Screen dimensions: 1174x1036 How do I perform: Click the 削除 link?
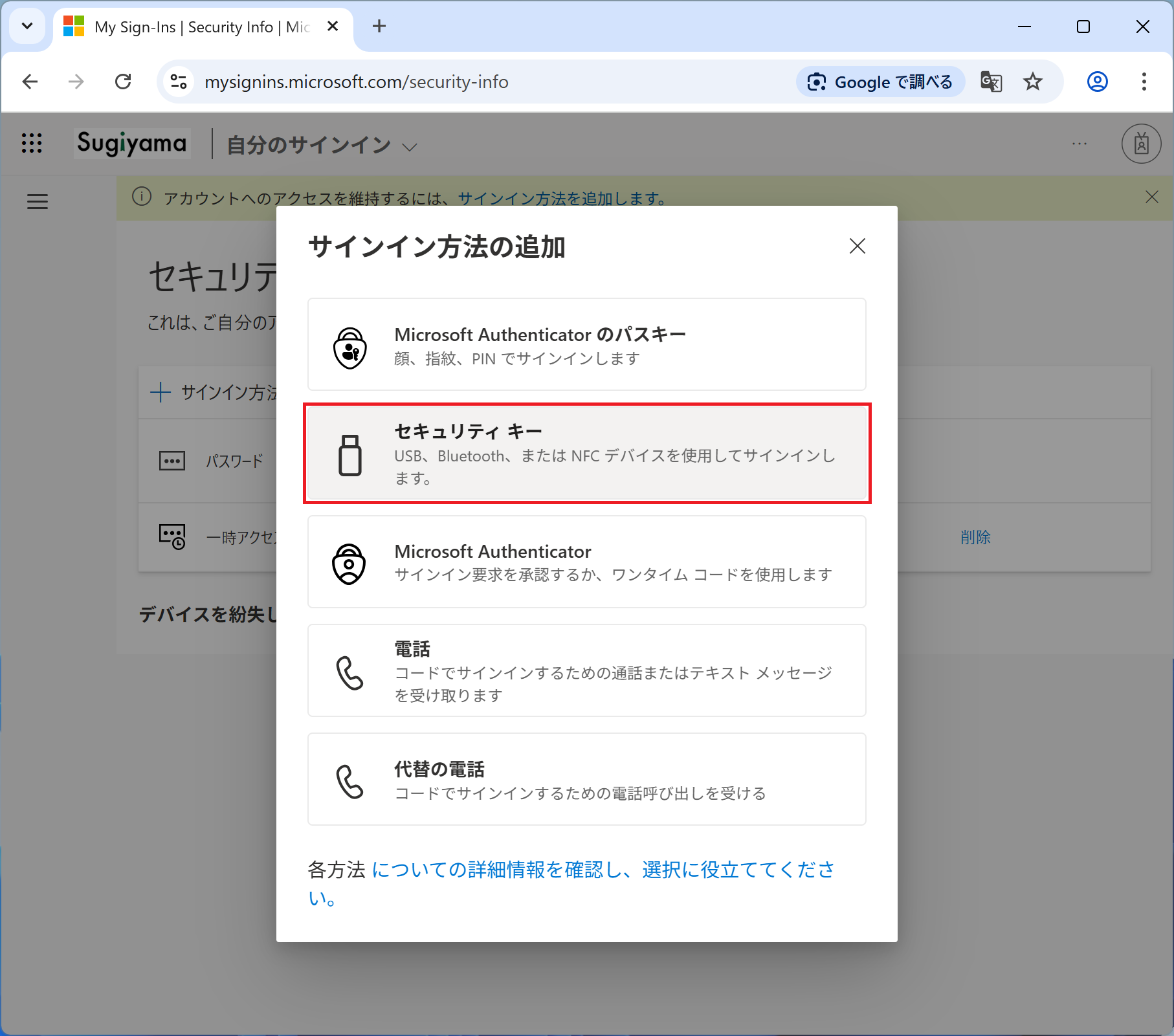[975, 537]
